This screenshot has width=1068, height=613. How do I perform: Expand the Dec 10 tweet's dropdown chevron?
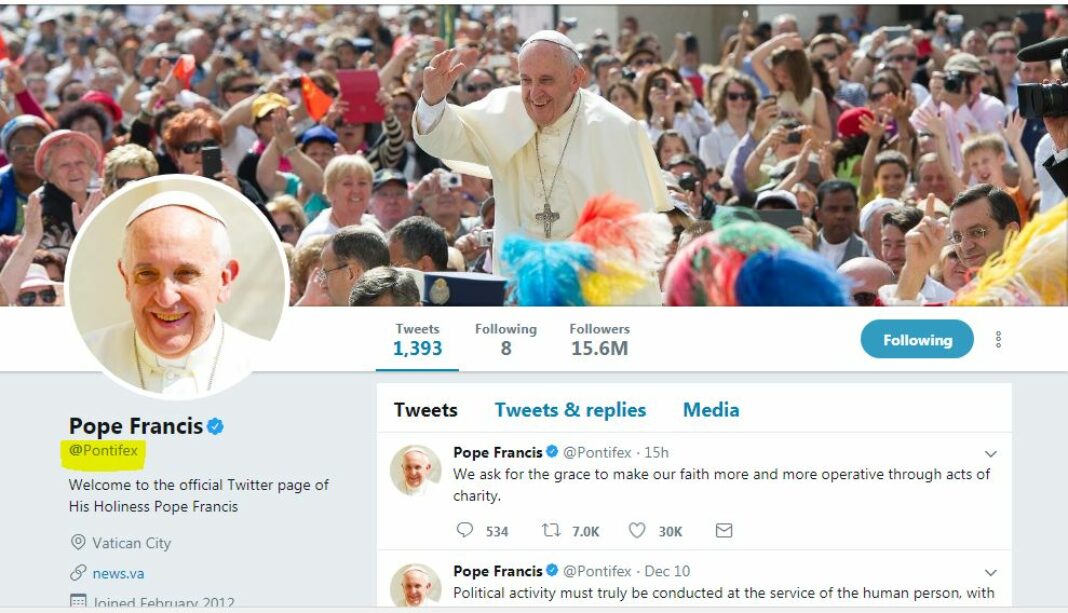[x=990, y=573]
